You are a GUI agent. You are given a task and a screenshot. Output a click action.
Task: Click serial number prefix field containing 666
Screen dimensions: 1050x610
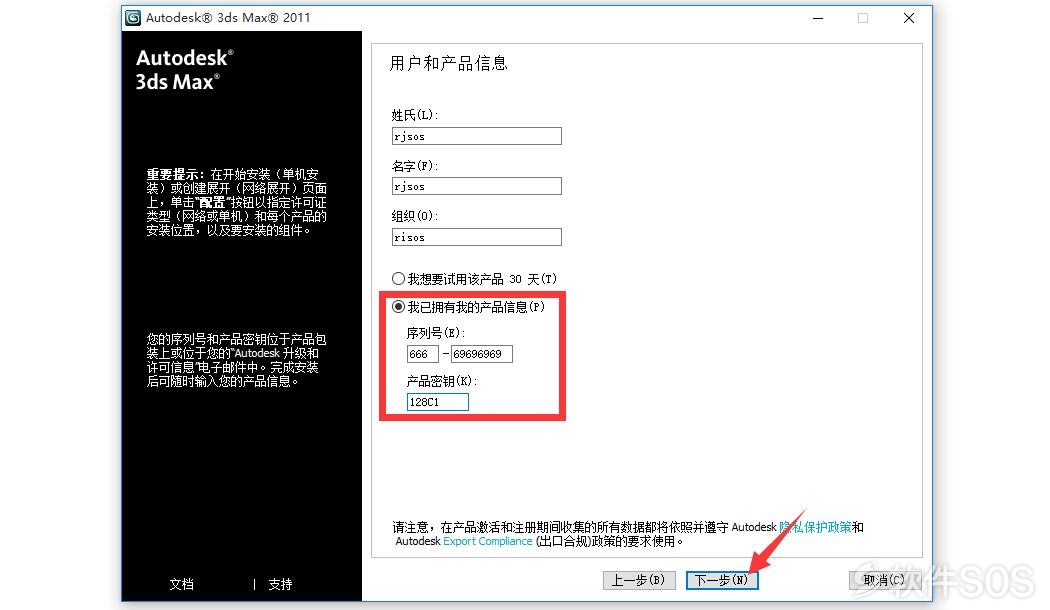[x=422, y=354]
